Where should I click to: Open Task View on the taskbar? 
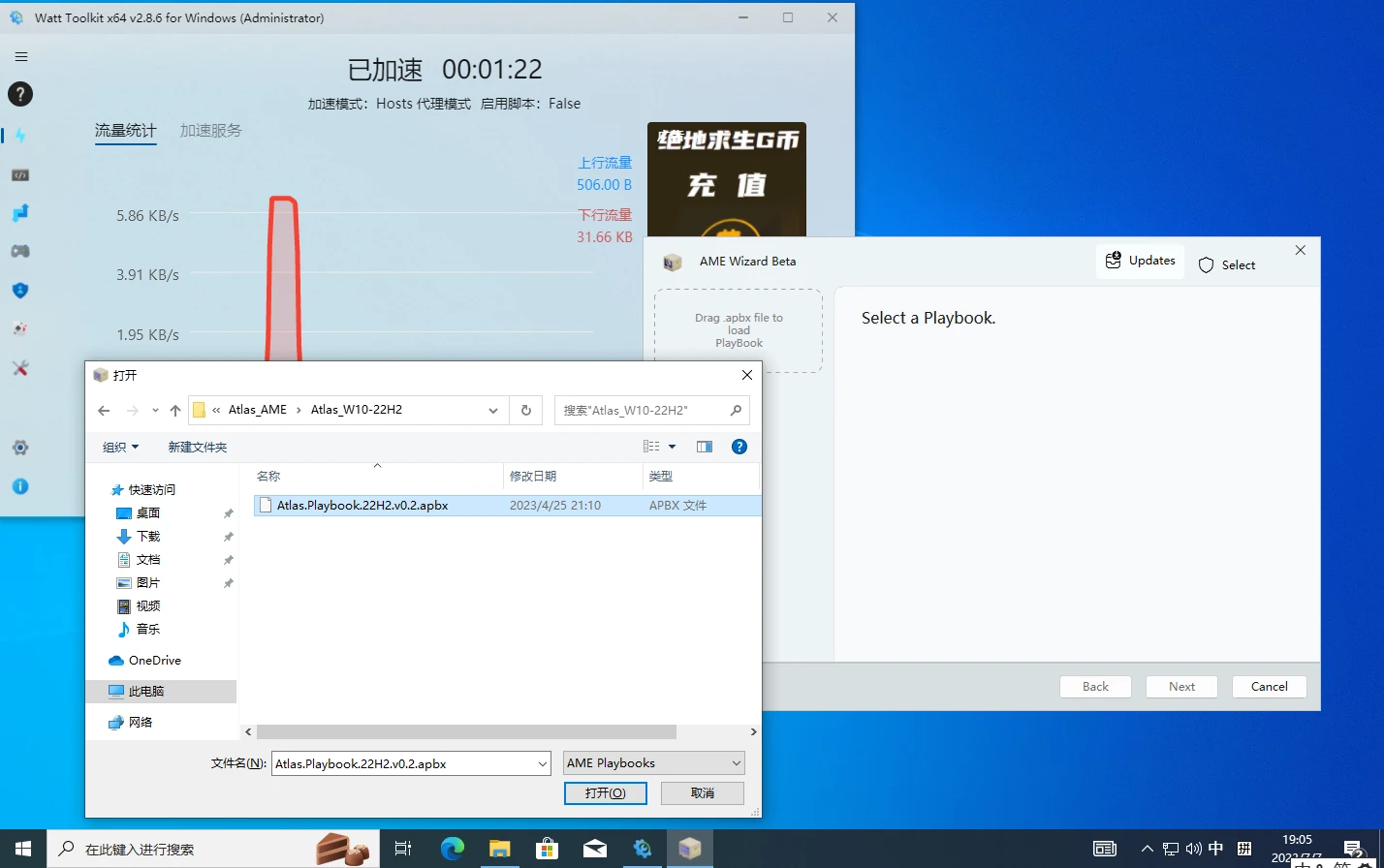[x=403, y=849]
